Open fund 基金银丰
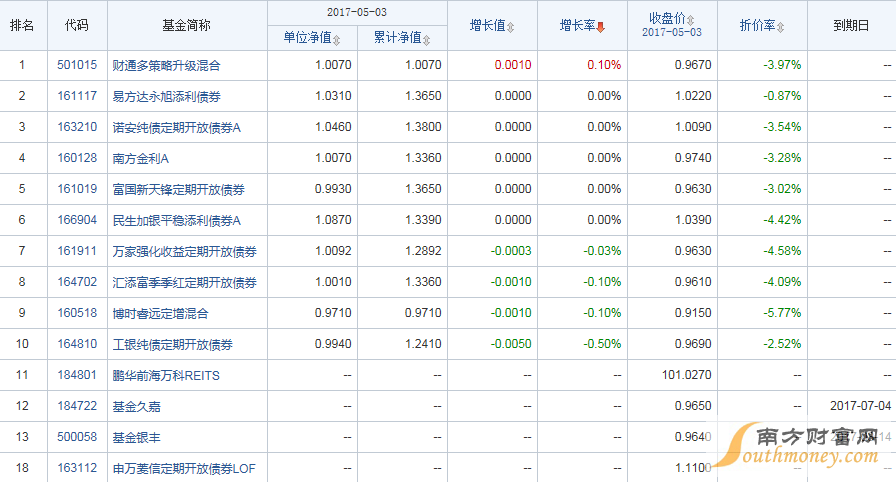Screen dimensions: 896x482 click(x=137, y=437)
